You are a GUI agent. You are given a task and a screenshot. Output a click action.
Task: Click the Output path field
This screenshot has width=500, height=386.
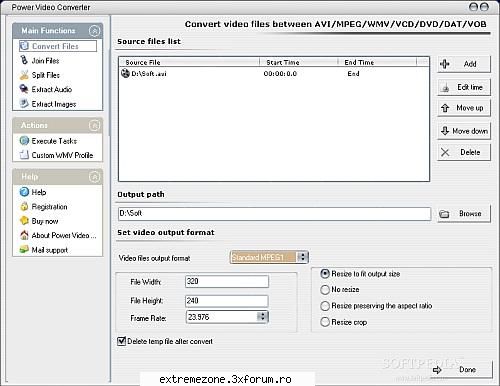tap(274, 213)
